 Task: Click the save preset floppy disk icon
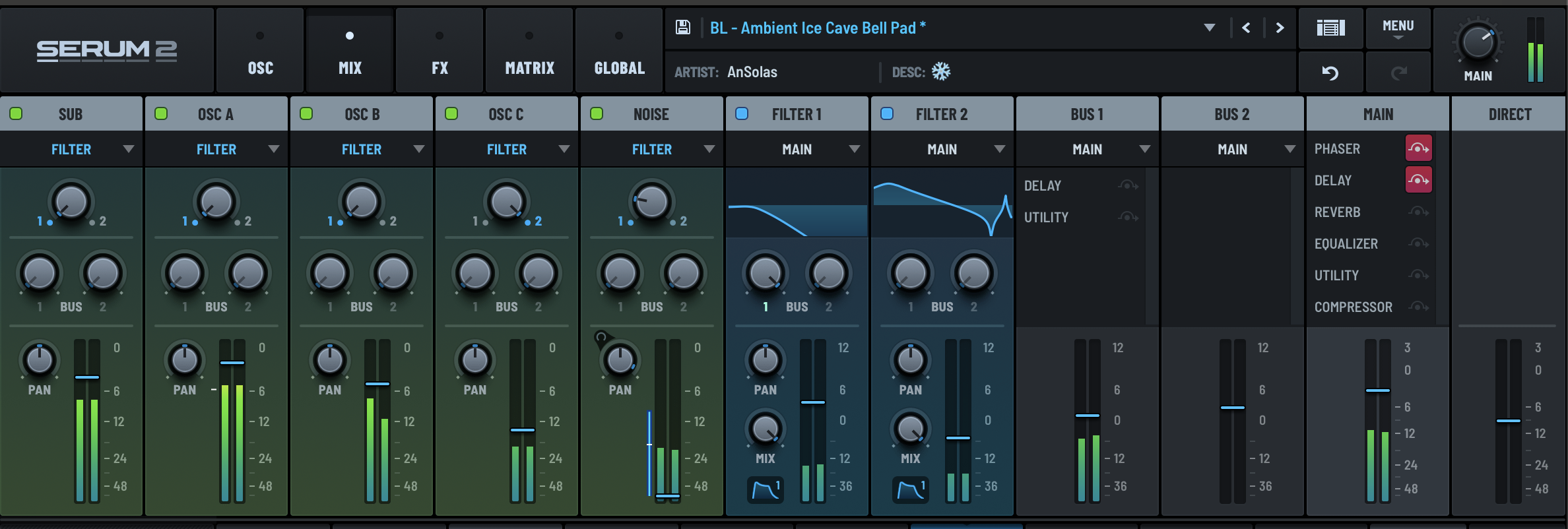[683, 28]
